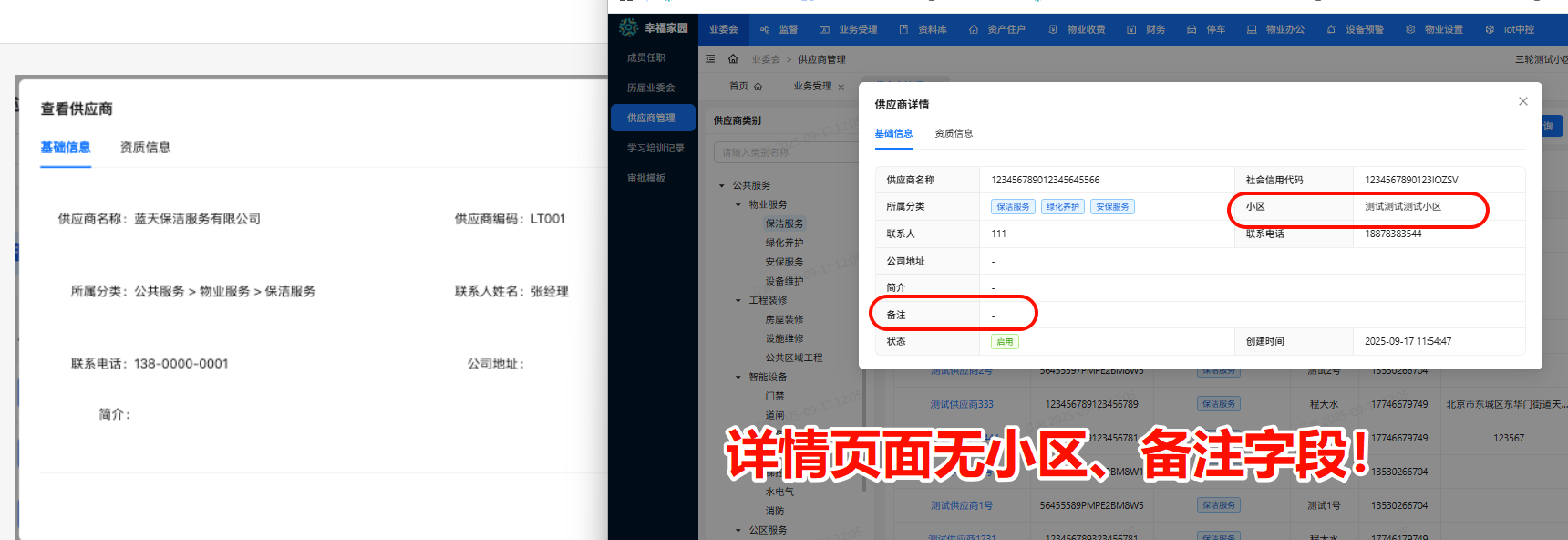
Task: Open supplier link 测试供应商1号
Action: coord(961,505)
